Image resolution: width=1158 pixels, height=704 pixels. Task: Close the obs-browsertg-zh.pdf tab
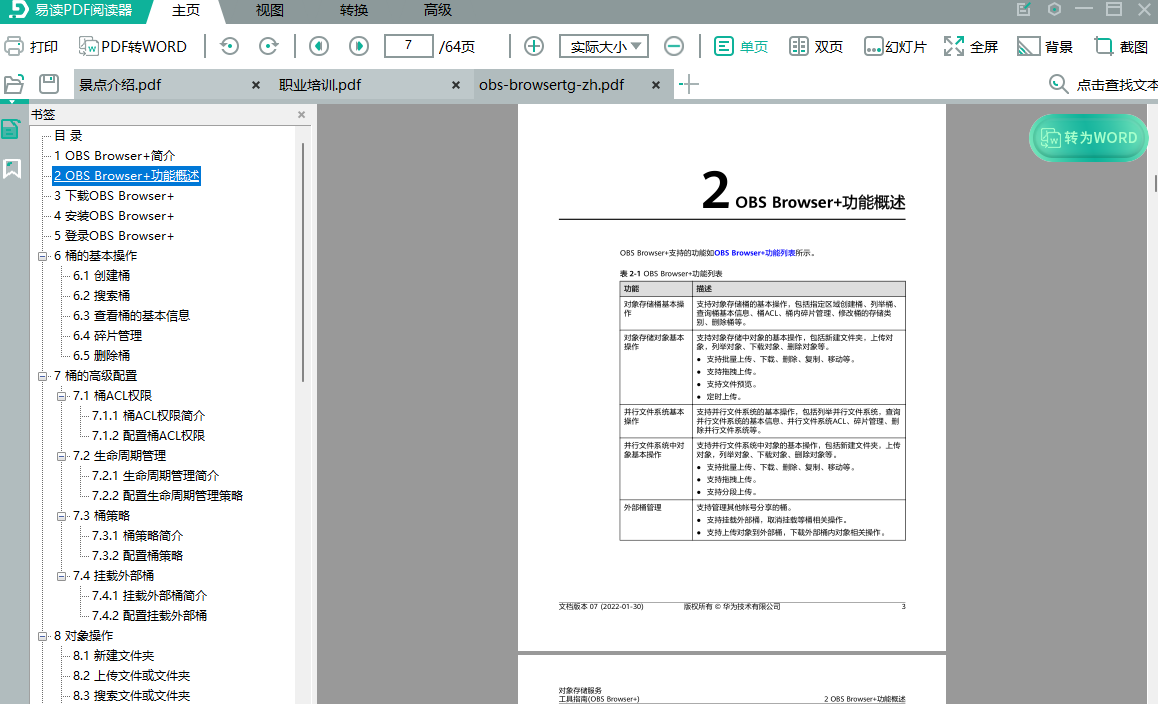[x=655, y=85]
